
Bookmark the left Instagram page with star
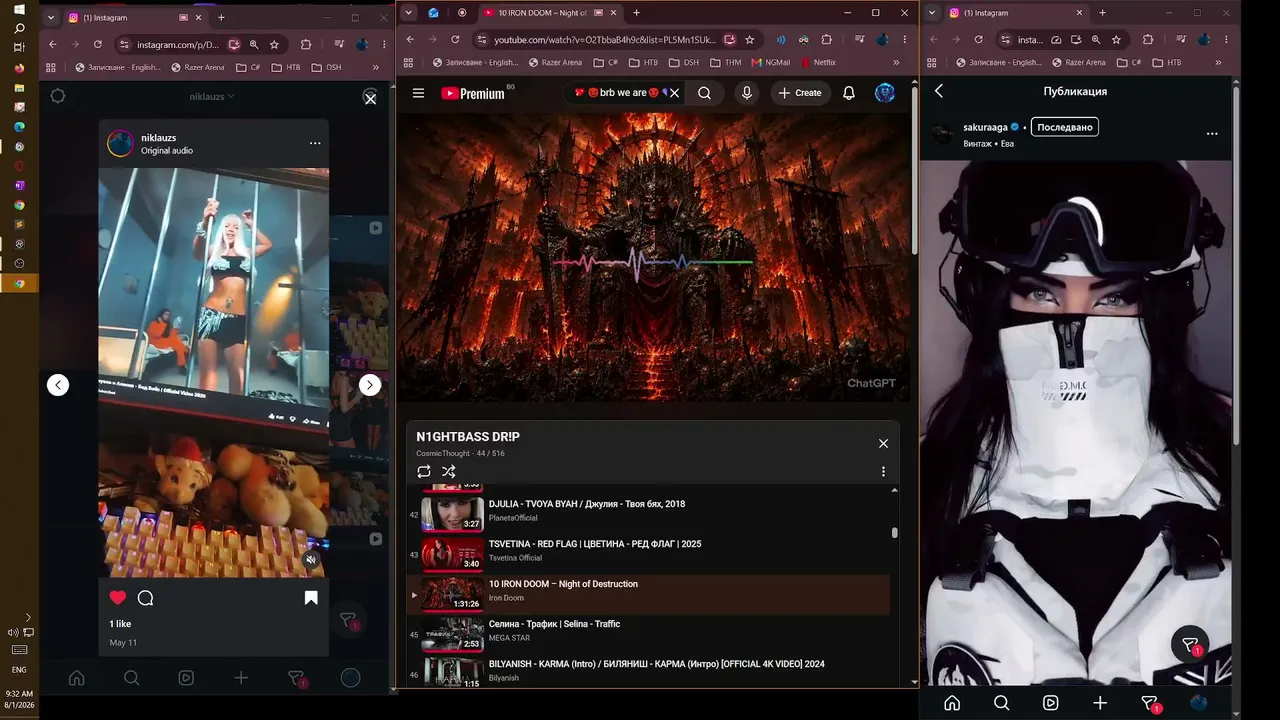[274, 44]
